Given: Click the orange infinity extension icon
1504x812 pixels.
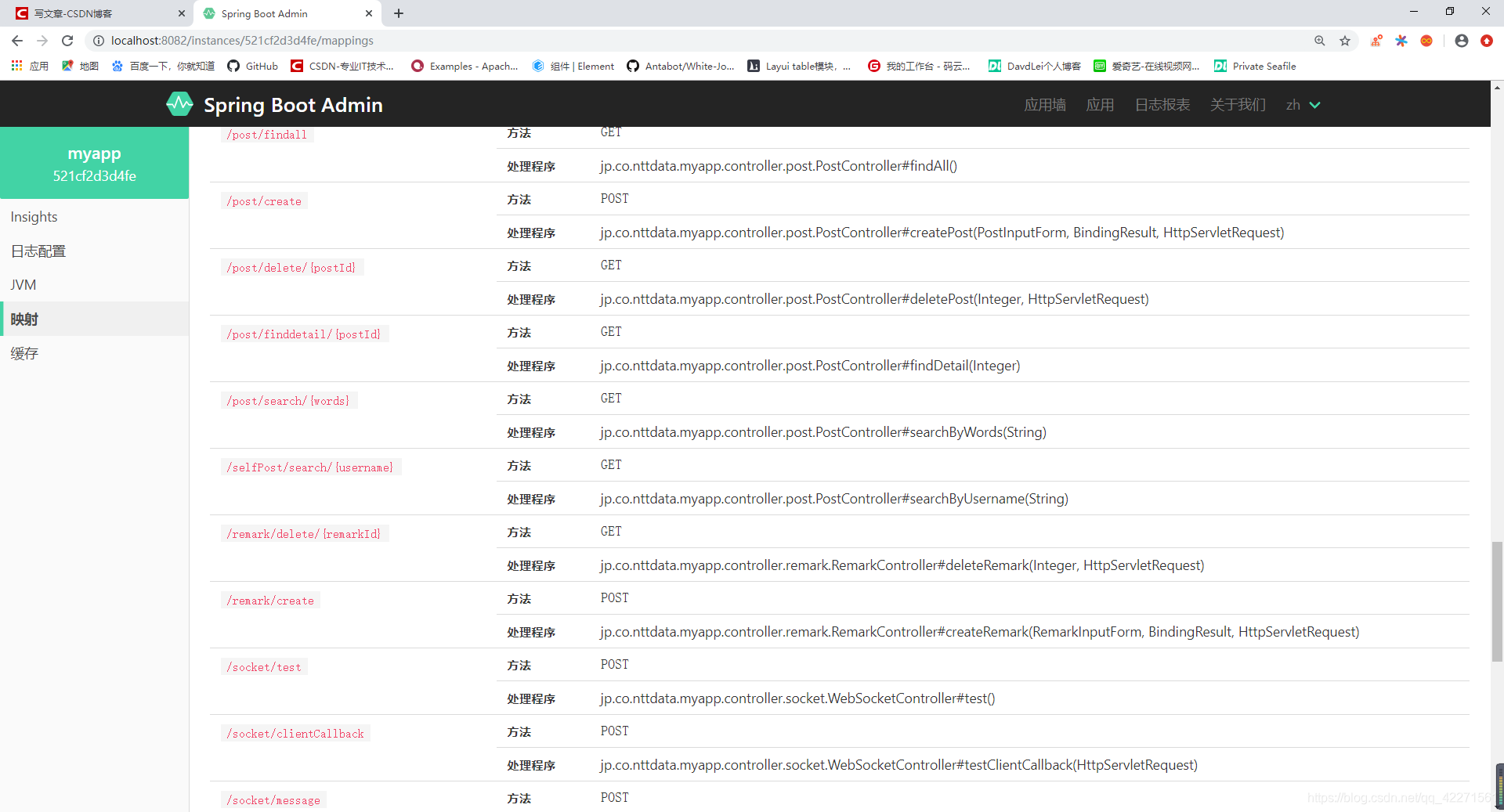Looking at the screenshot, I should [1426, 41].
